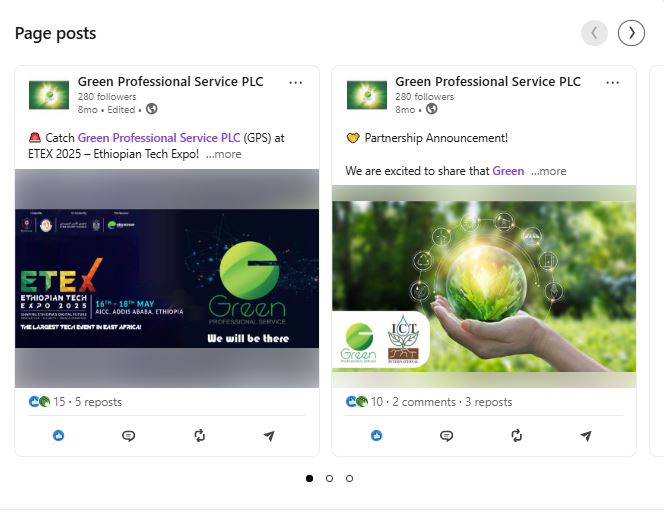This screenshot has height=519, width=664.
Task: Comment on the Partnership Announcement post
Action: [446, 436]
